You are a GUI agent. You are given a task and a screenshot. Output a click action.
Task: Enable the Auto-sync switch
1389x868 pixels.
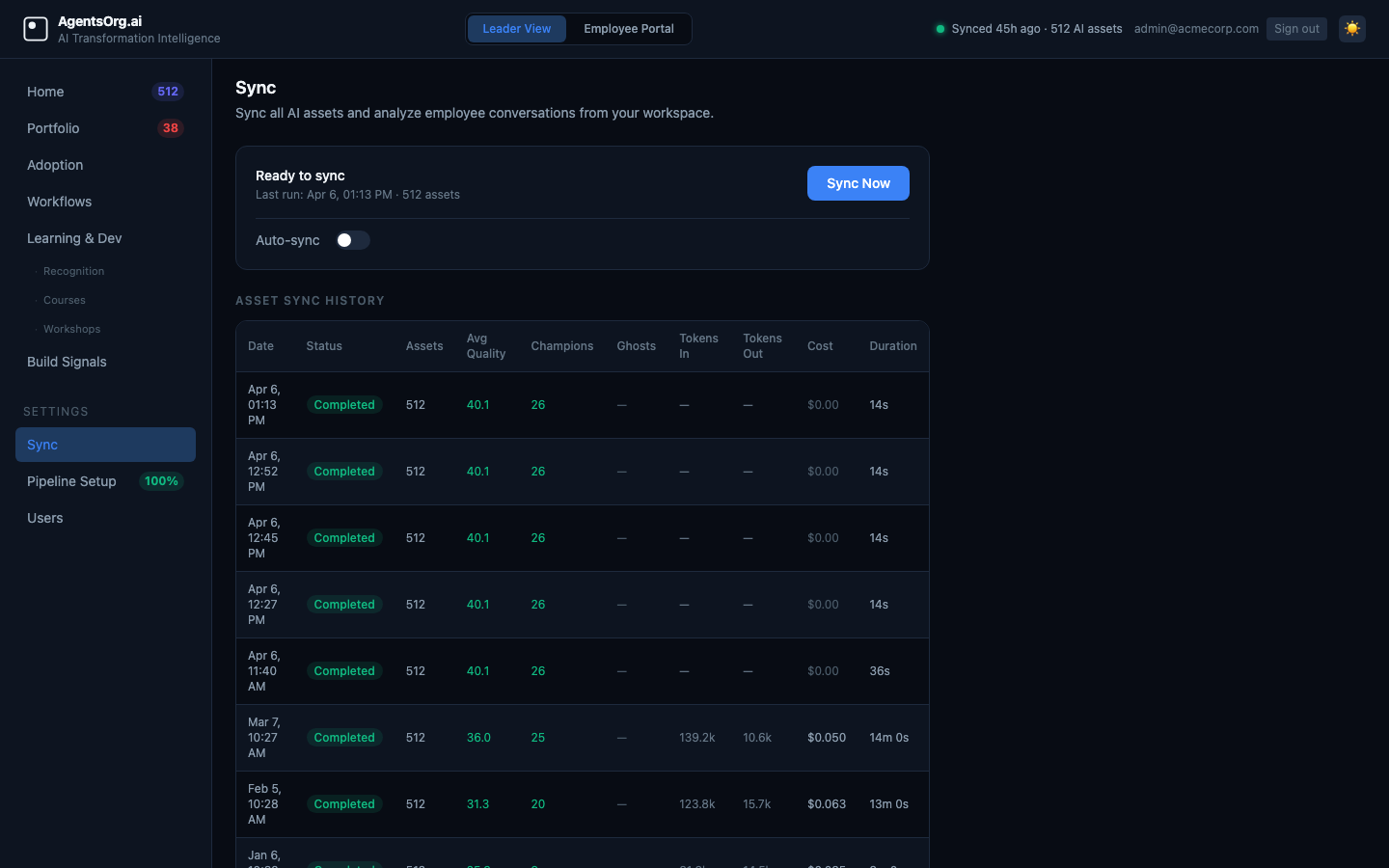[352, 240]
